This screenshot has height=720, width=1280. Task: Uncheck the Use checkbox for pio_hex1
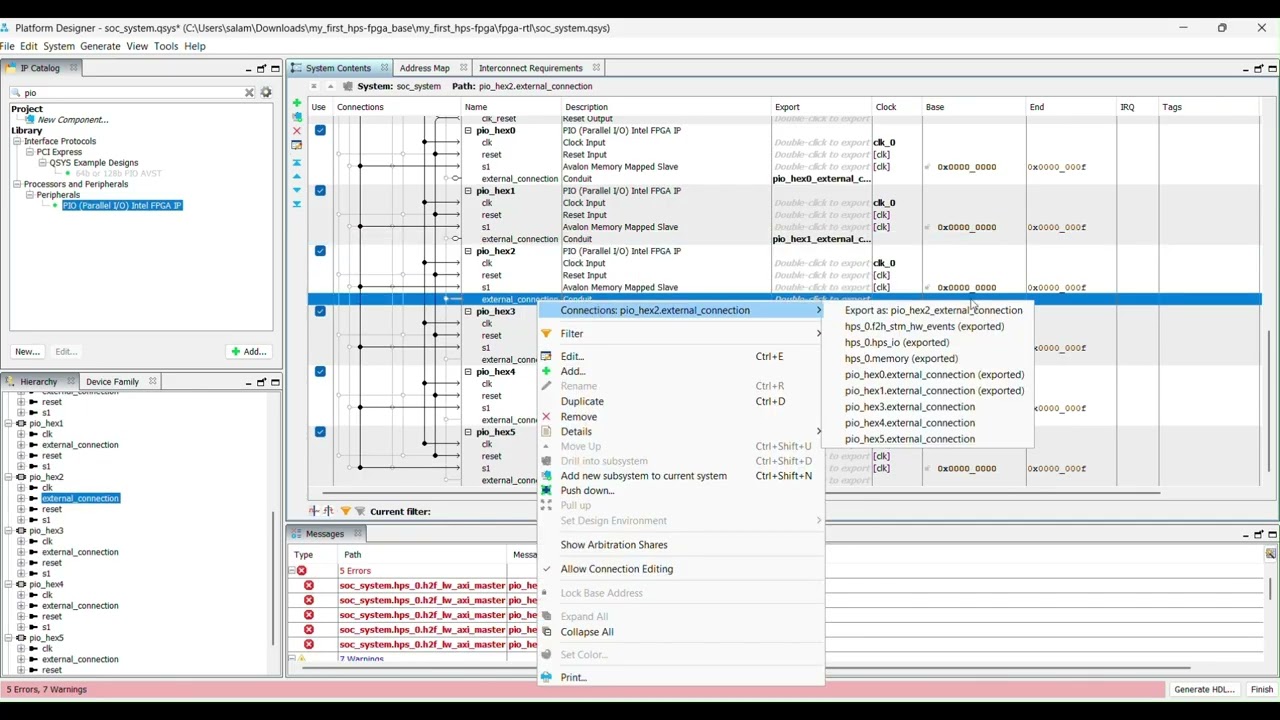(320, 190)
